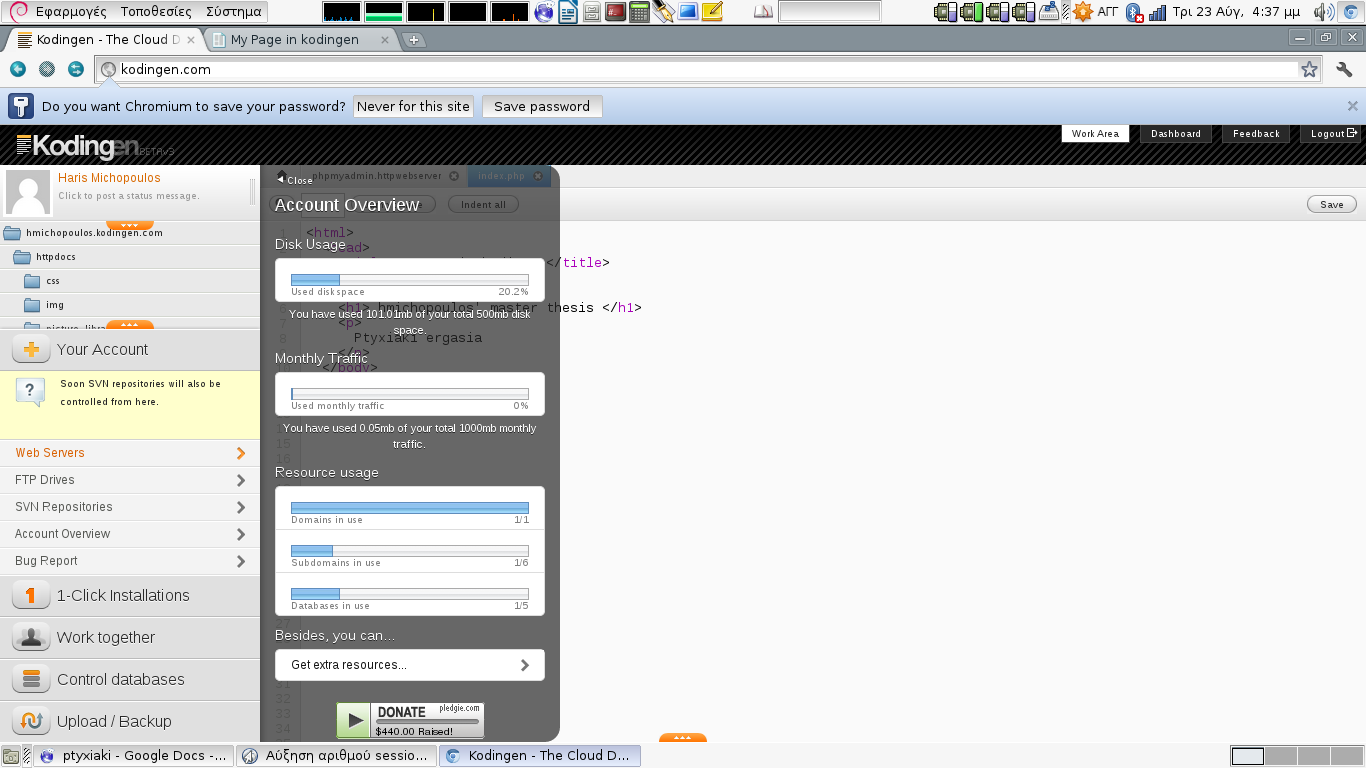This screenshot has height=768, width=1366.
Task: Close the index.php editor tab
Action: click(537, 176)
